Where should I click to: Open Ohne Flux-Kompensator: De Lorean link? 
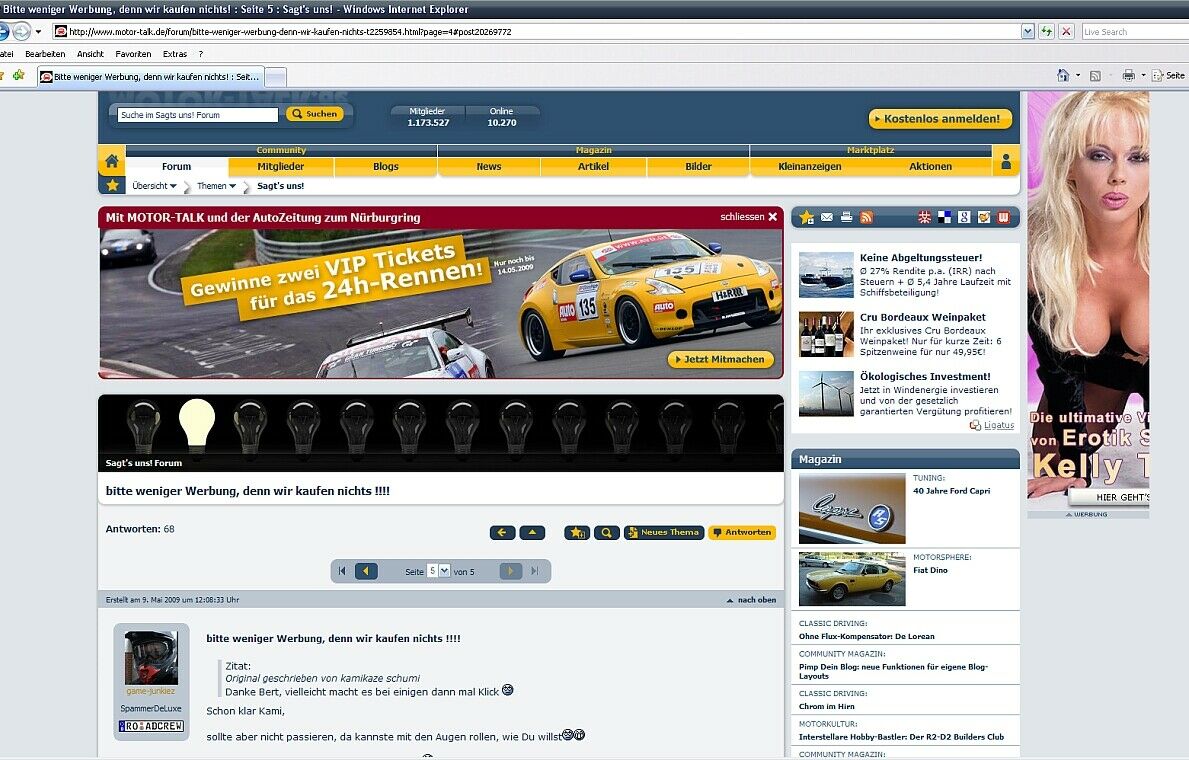(x=866, y=636)
